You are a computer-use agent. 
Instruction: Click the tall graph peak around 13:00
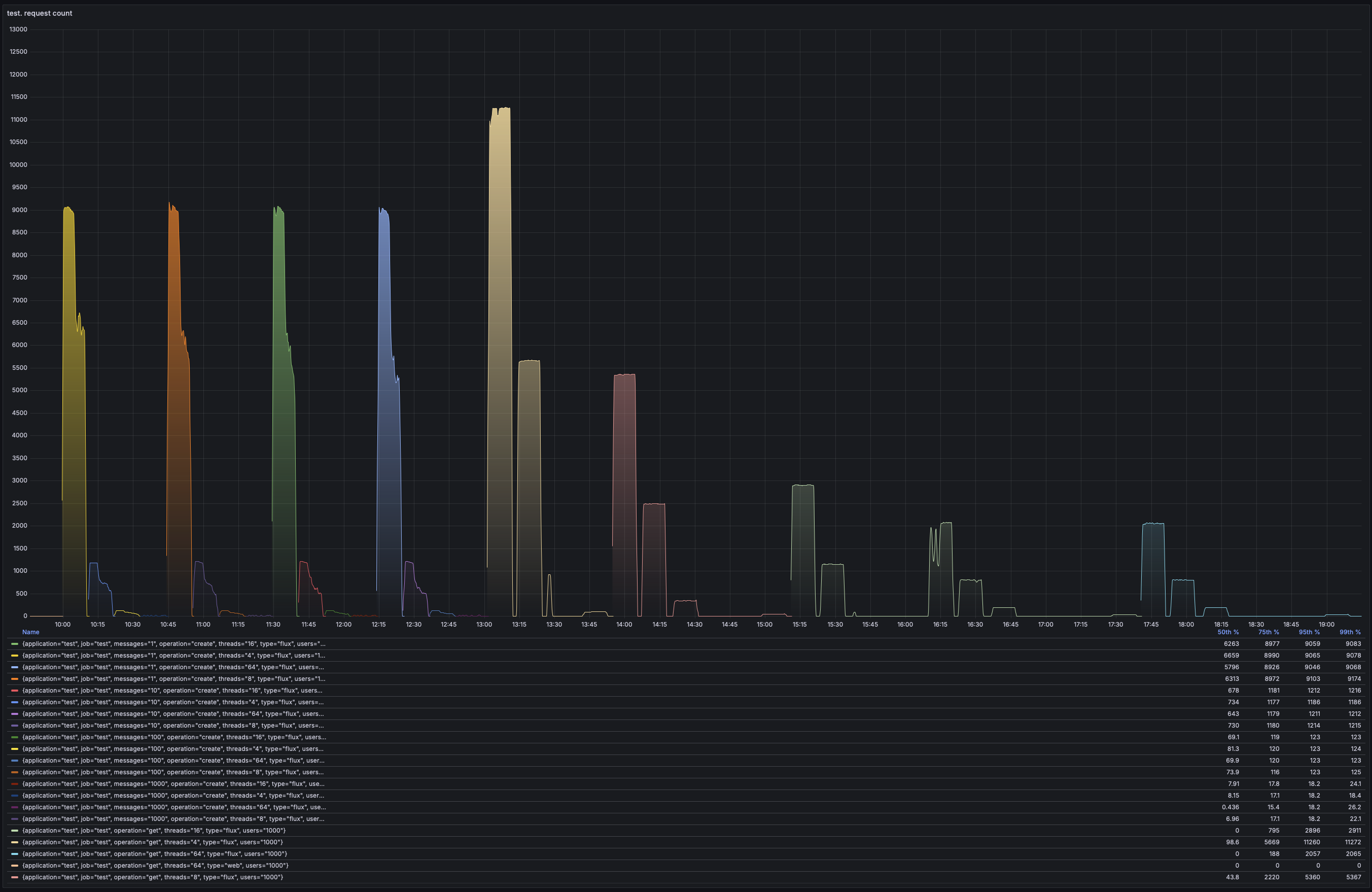coord(499,231)
